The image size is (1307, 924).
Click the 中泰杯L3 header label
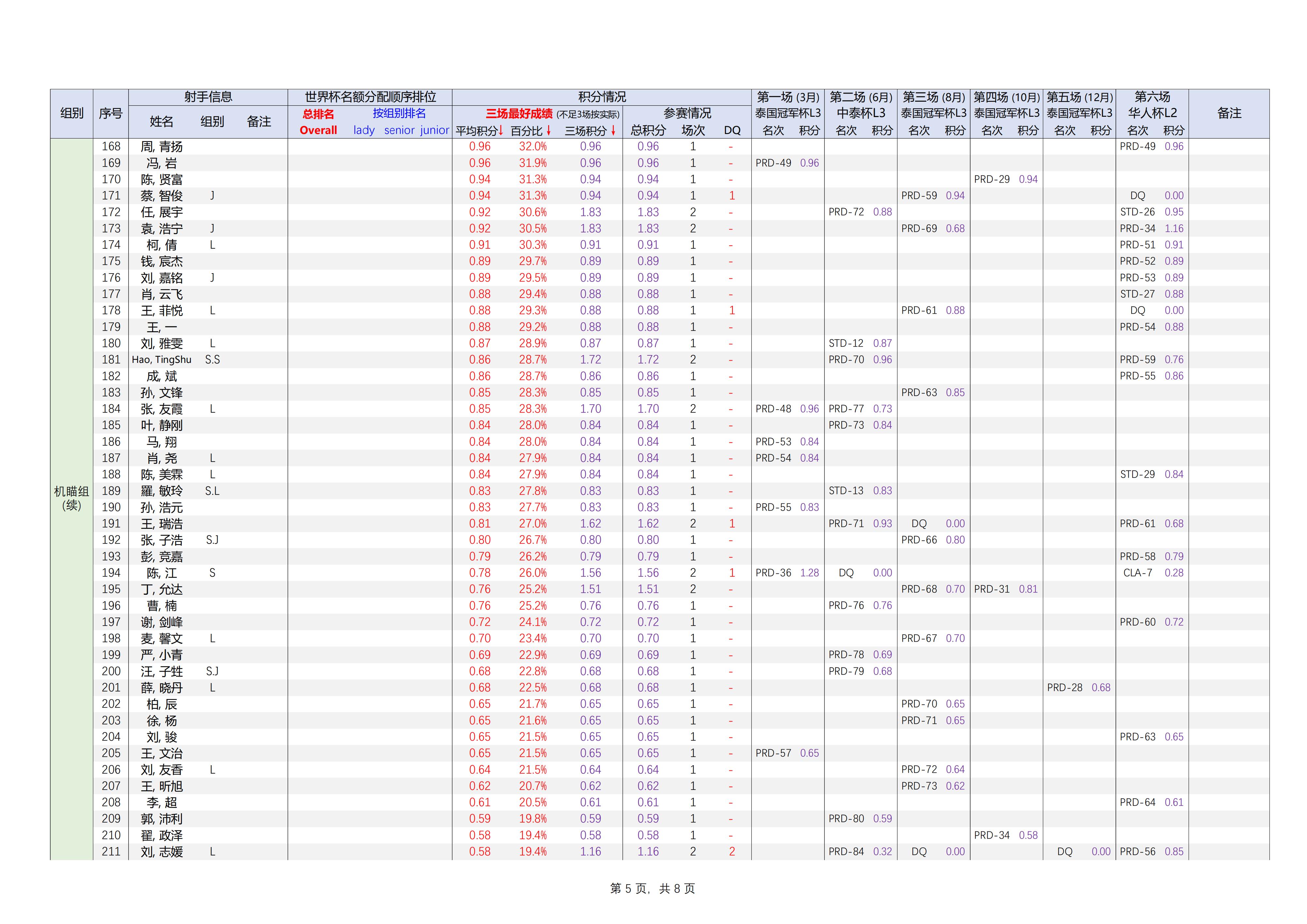[861, 113]
